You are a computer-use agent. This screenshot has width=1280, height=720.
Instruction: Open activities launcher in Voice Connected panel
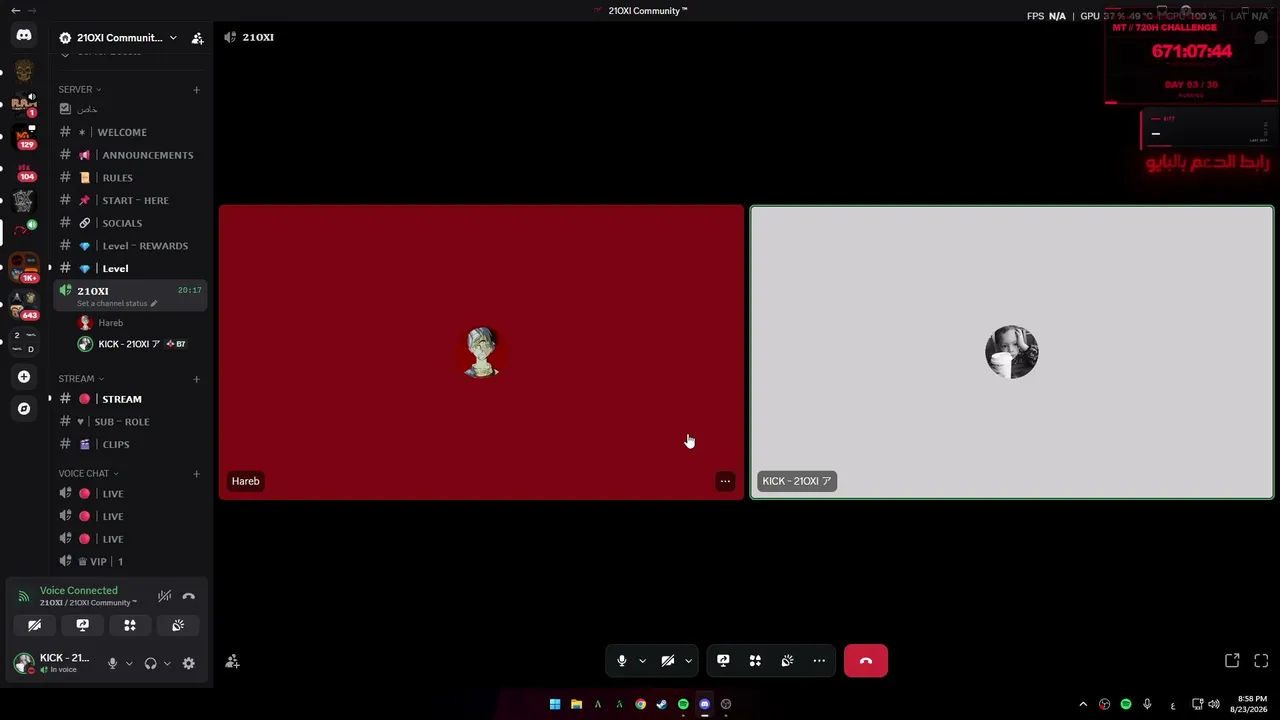pyautogui.click(x=130, y=625)
